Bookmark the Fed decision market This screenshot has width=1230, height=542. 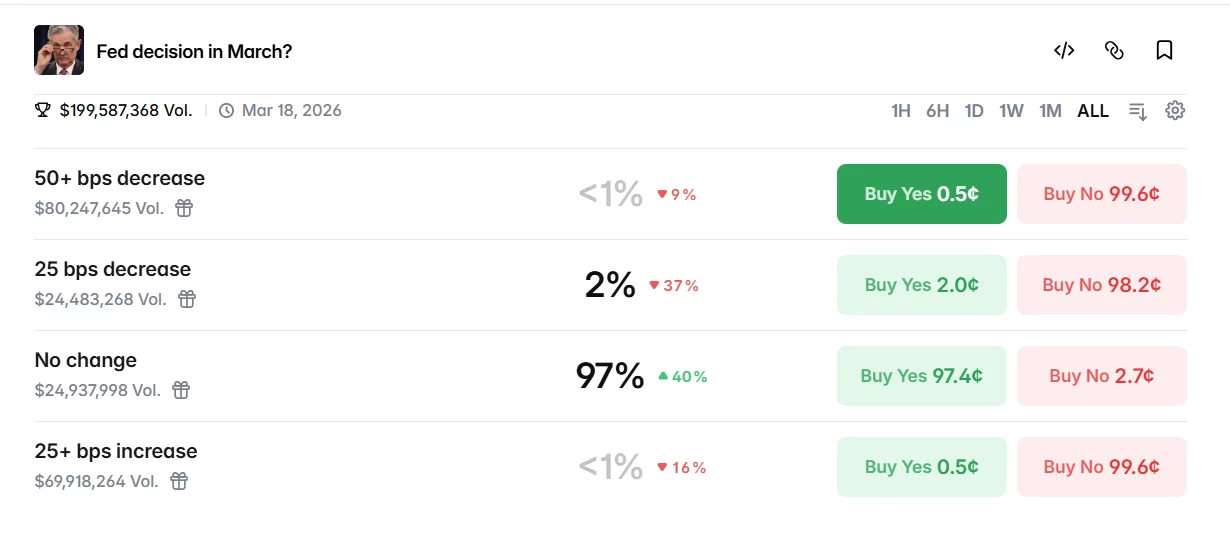[x=1164, y=51]
